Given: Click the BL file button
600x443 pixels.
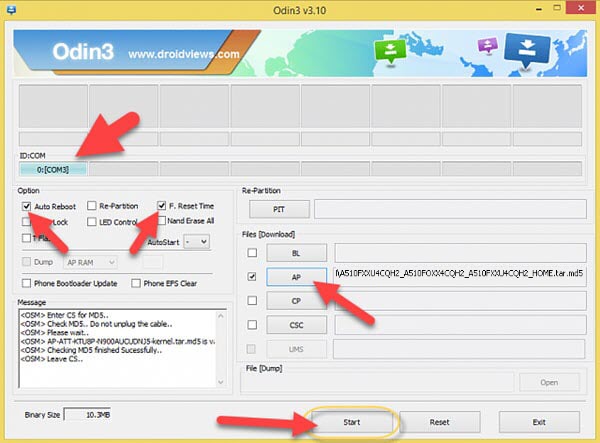Looking at the screenshot, I should 297,253.
